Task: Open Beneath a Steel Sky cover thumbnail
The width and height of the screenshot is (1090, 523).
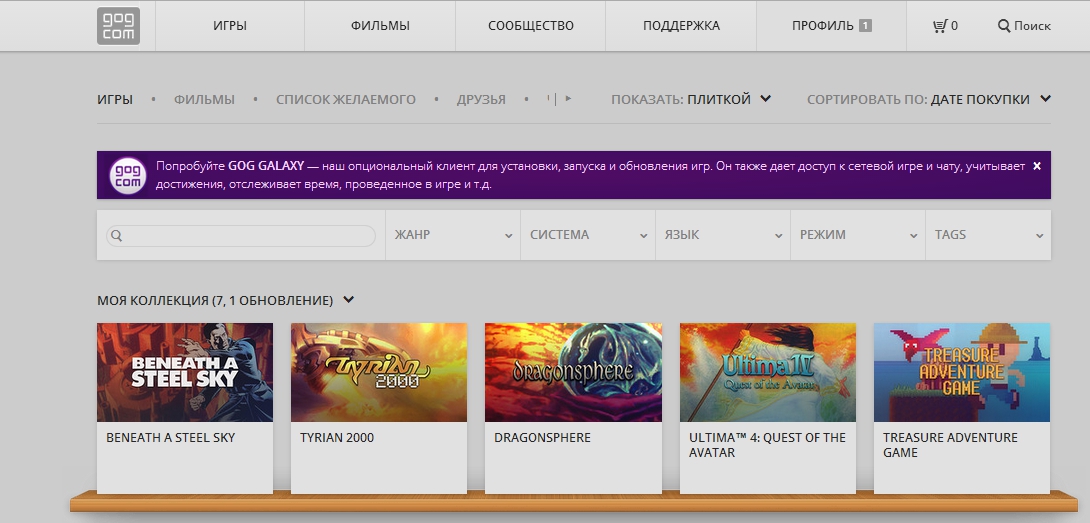Action: (x=185, y=372)
